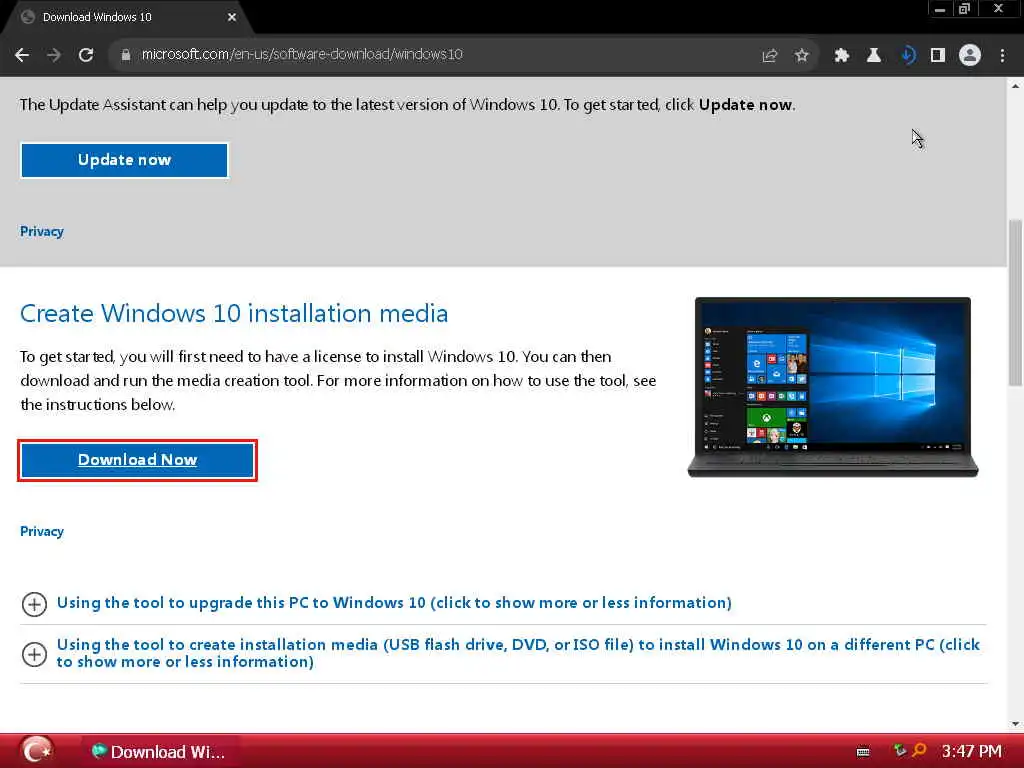1024x768 pixels.
Task: Click page scrollbar down arrow
Action: [1015, 724]
